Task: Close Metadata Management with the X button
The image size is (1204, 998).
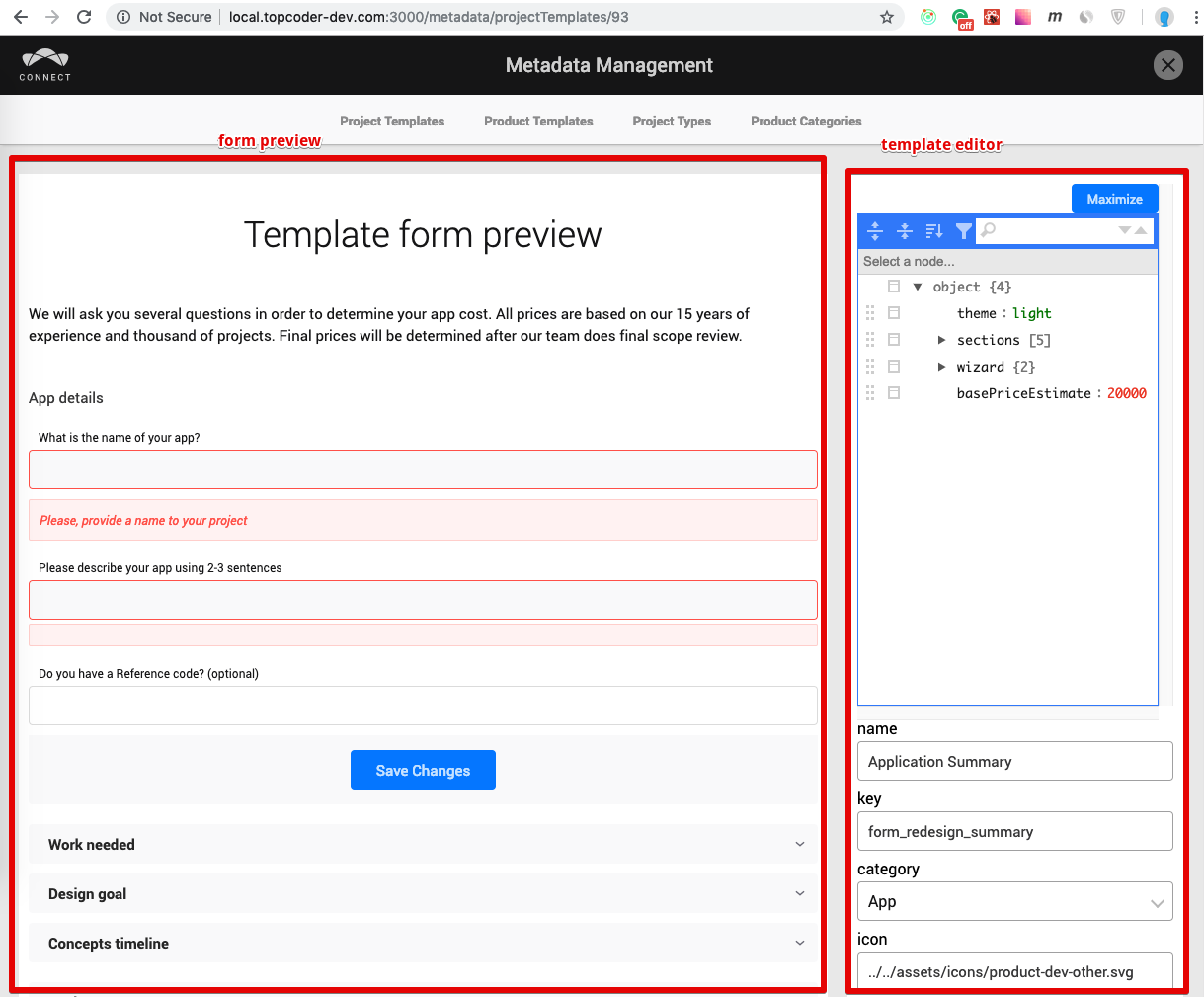Action: coord(1168,65)
